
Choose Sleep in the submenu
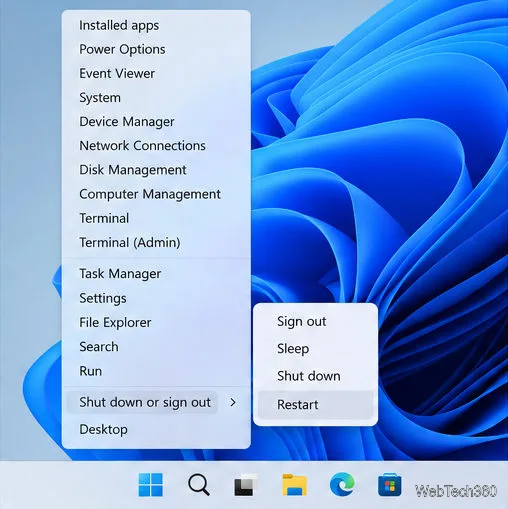[x=315, y=349]
